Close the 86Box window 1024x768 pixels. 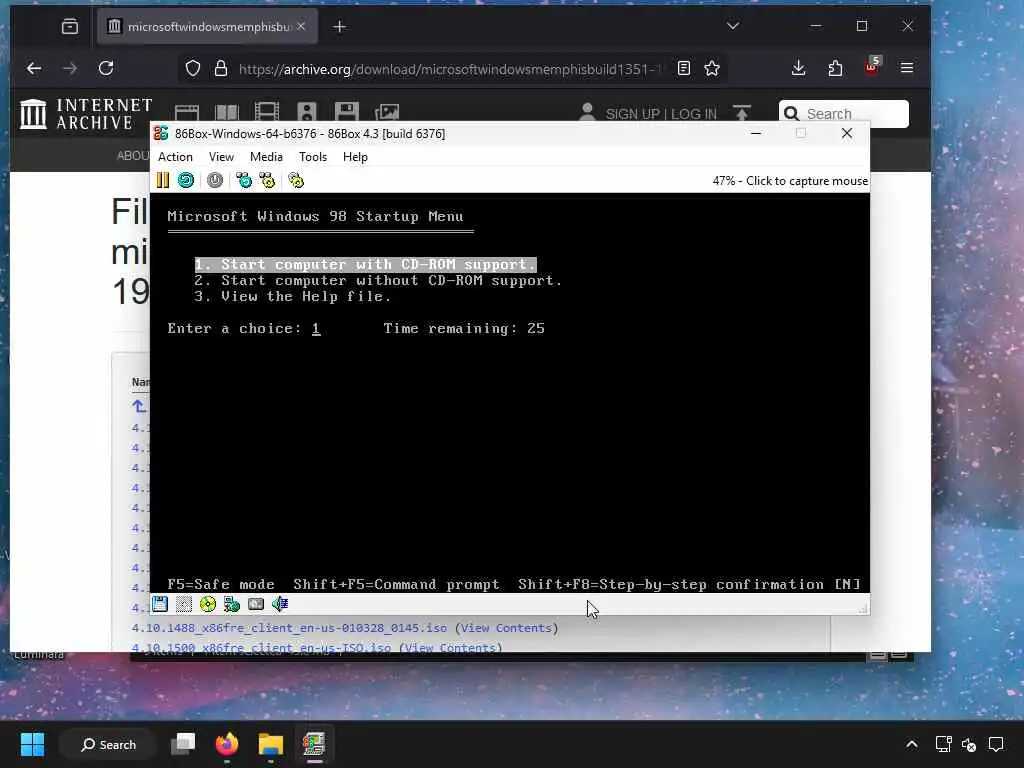coord(847,133)
